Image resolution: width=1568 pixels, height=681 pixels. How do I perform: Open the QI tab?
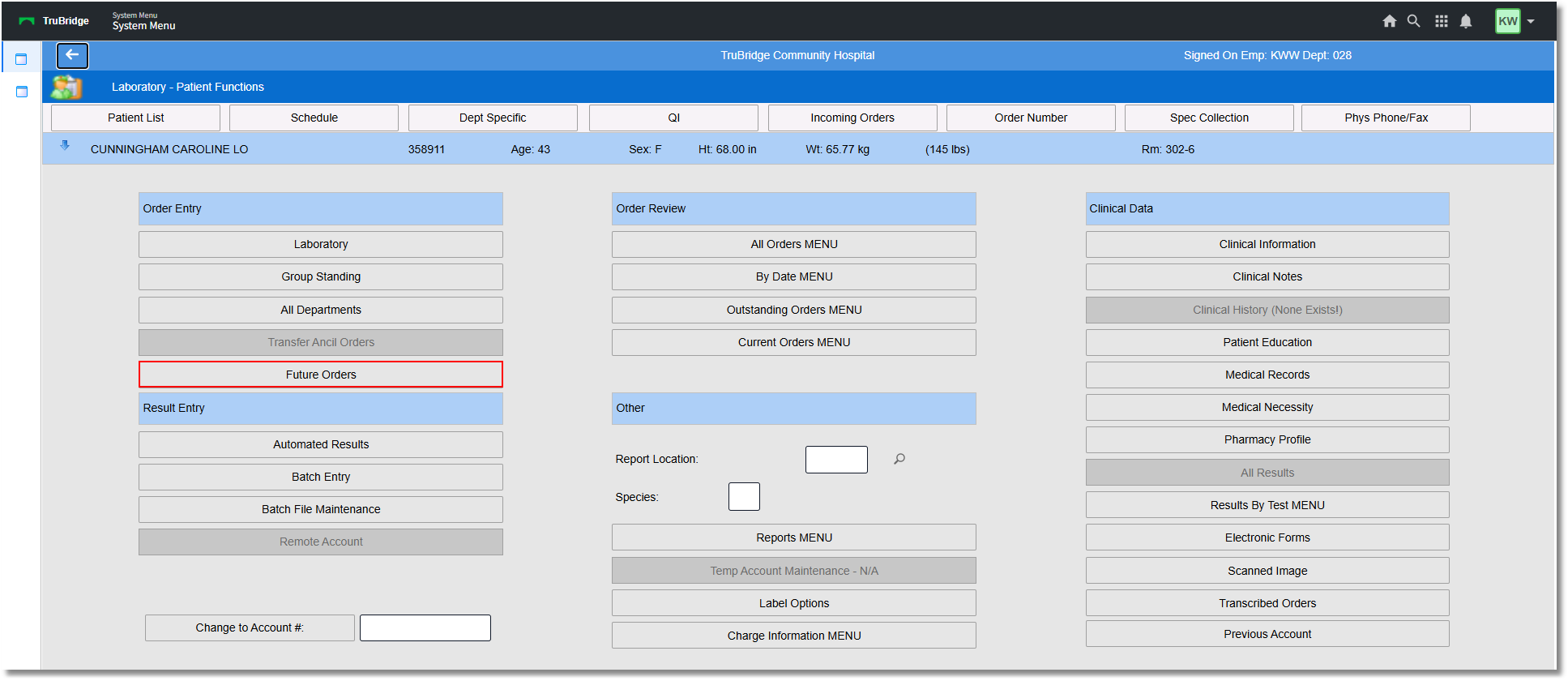pyautogui.click(x=673, y=118)
